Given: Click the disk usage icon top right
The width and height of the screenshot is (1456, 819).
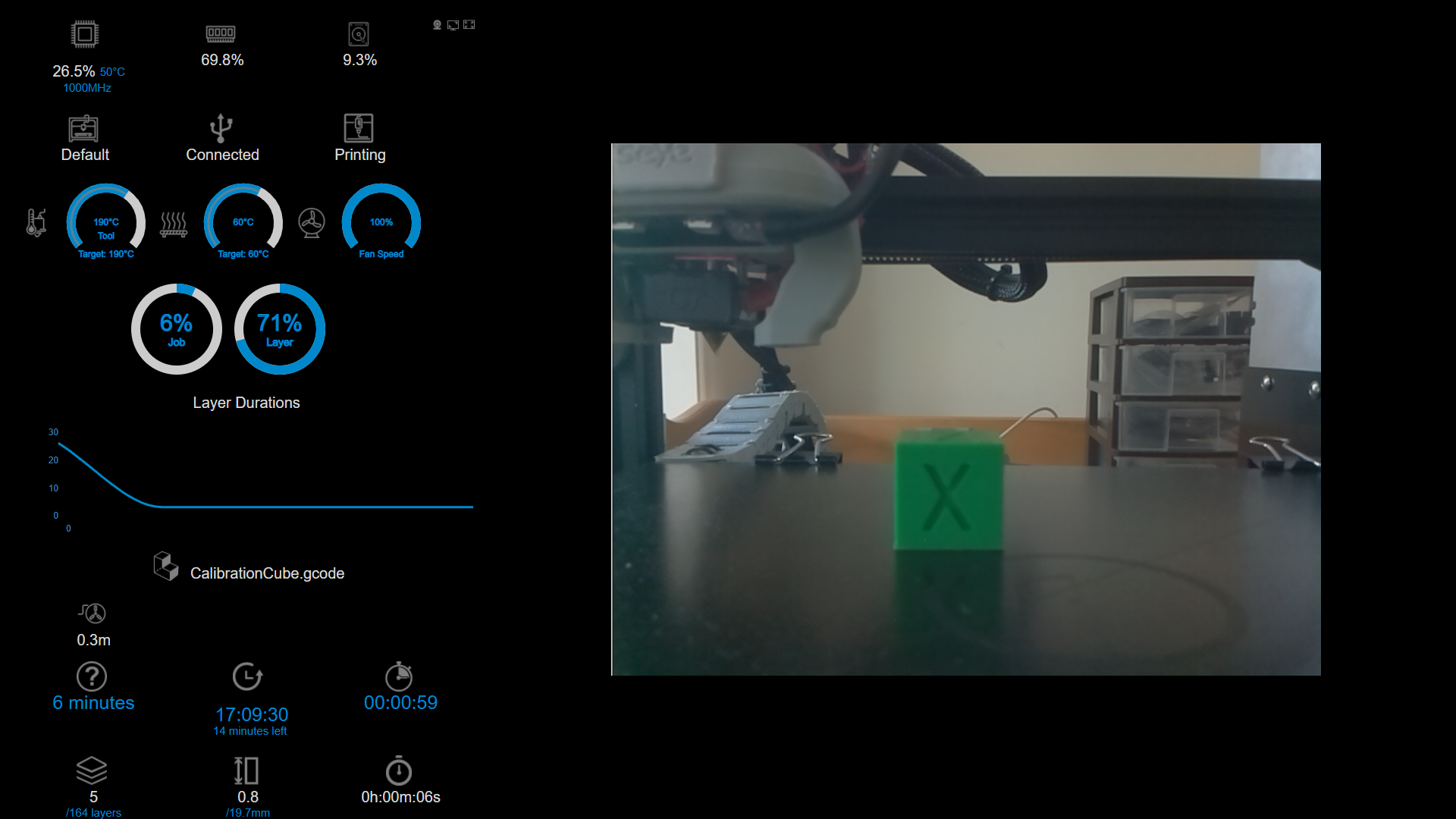Looking at the screenshot, I should pos(358,33).
